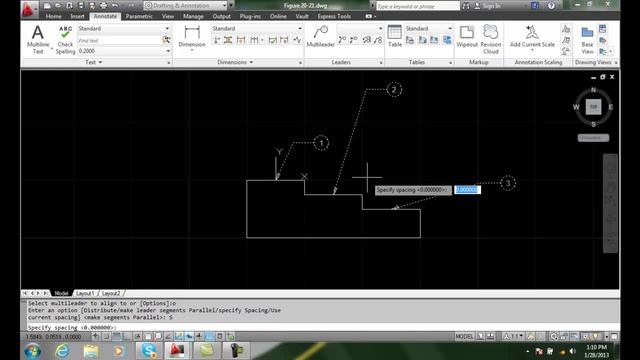
Task: Open the View ribbon tab
Action: (x=168, y=16)
